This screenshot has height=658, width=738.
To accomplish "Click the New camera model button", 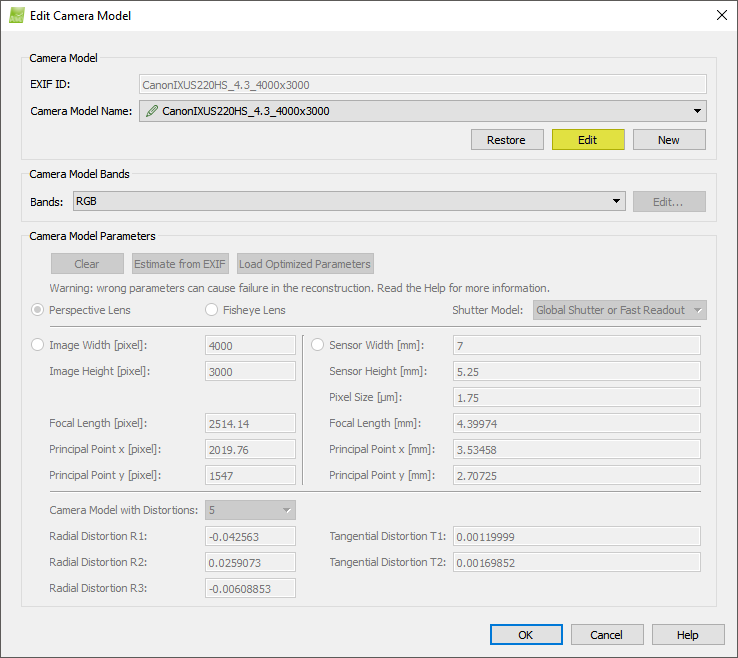I will click(x=669, y=140).
